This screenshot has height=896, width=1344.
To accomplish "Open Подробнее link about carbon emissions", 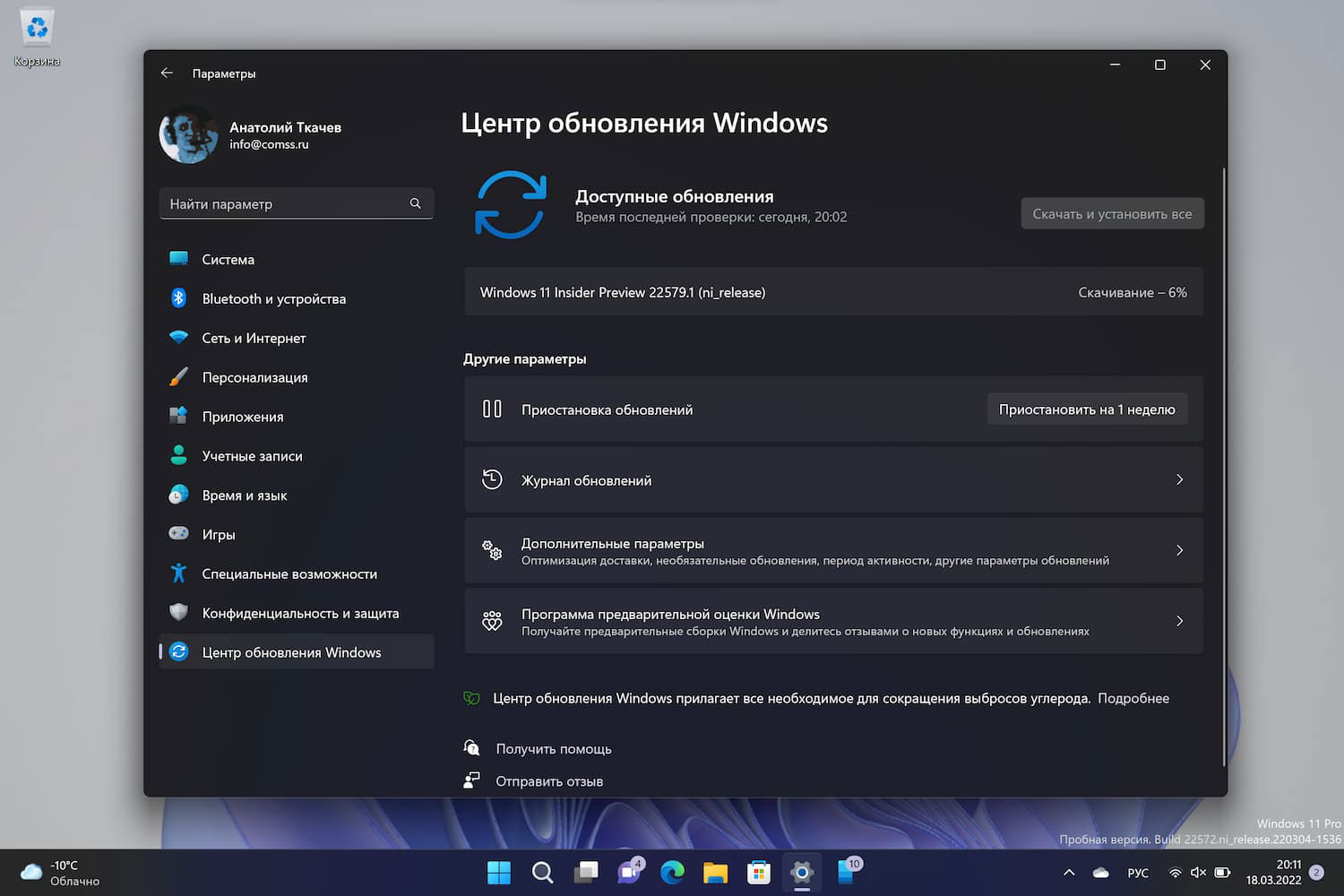I will click(1133, 698).
